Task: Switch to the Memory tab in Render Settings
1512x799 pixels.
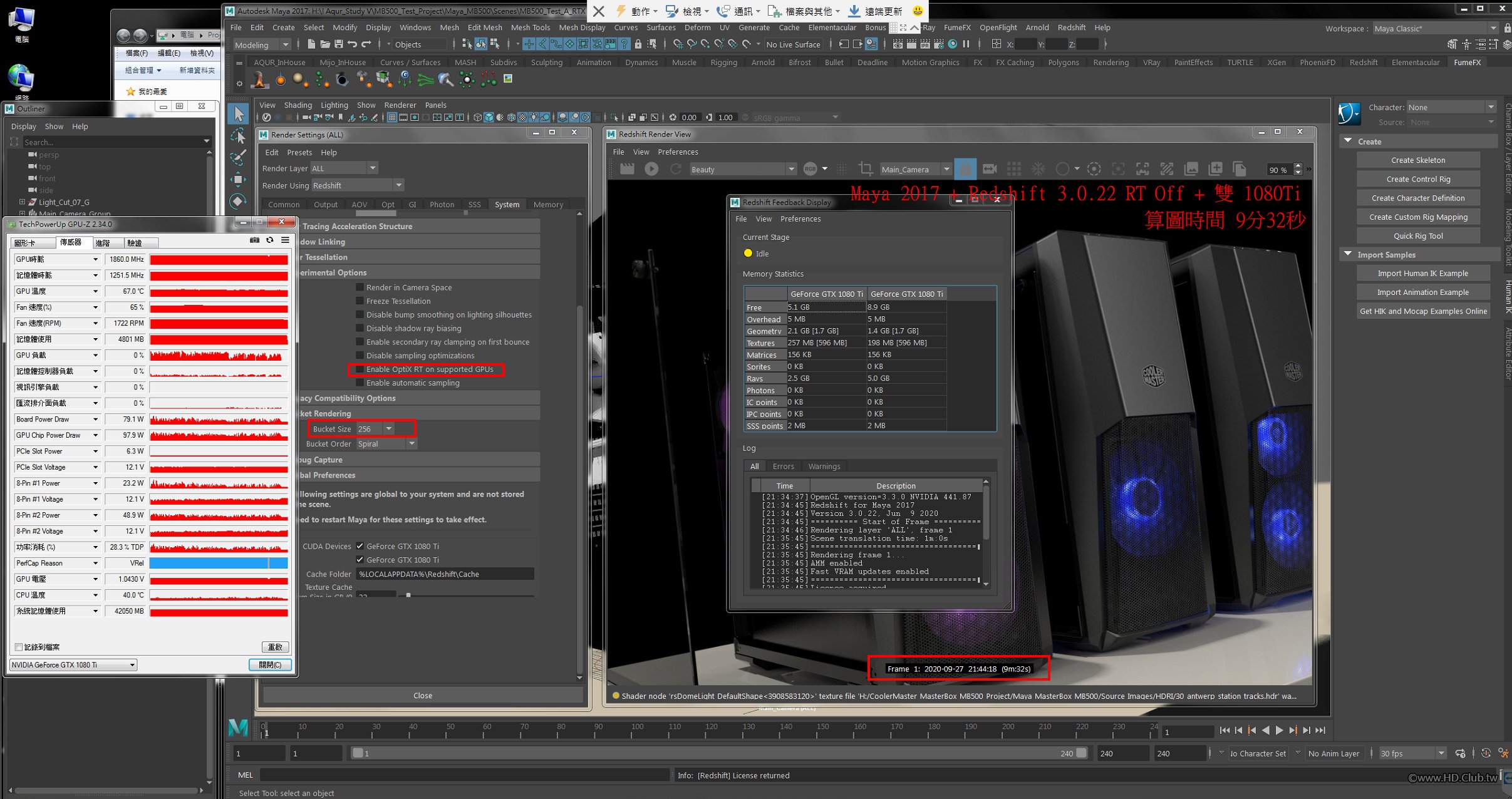Action: click(x=548, y=205)
